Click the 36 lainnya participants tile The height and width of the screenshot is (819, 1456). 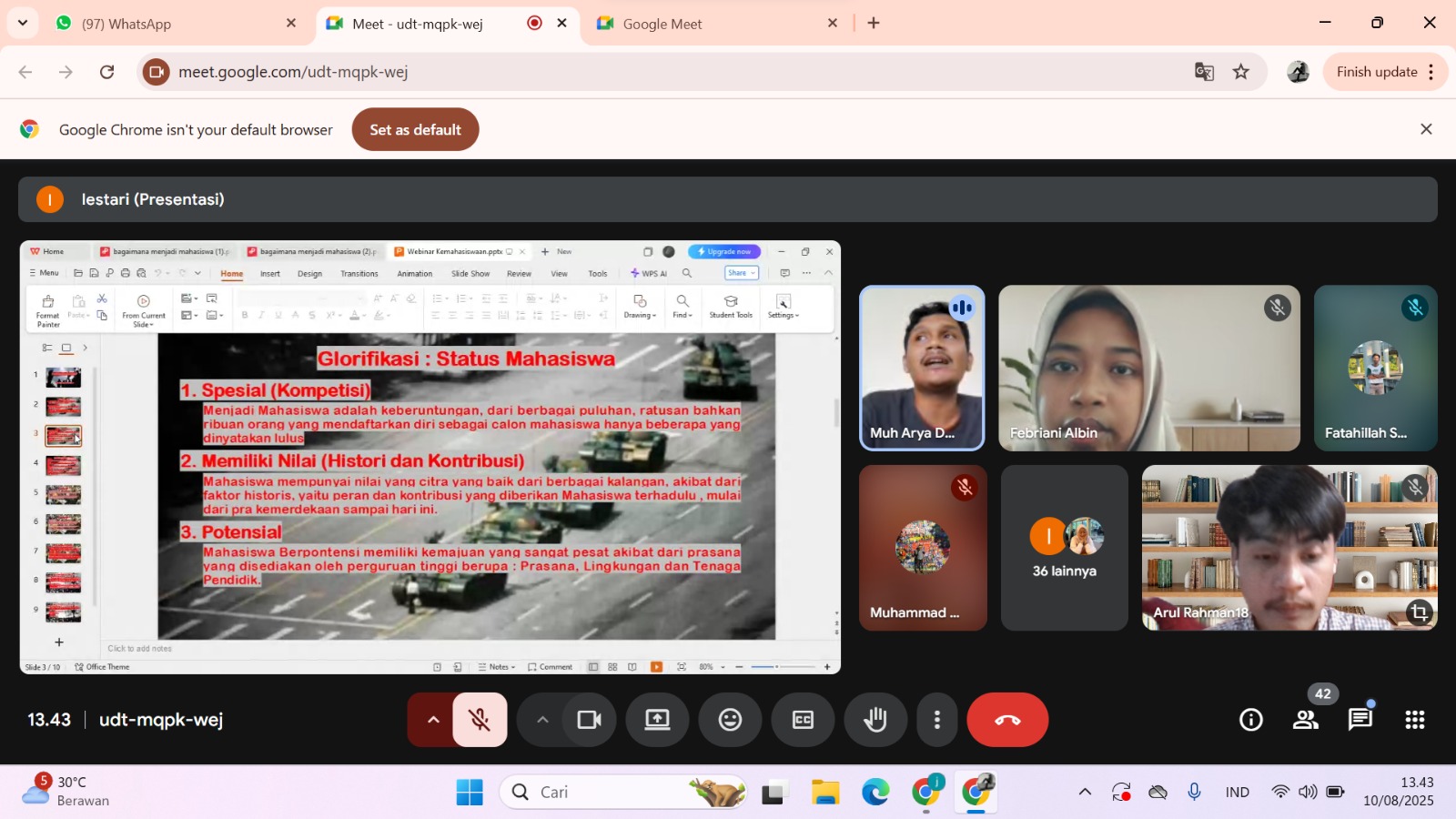point(1064,548)
